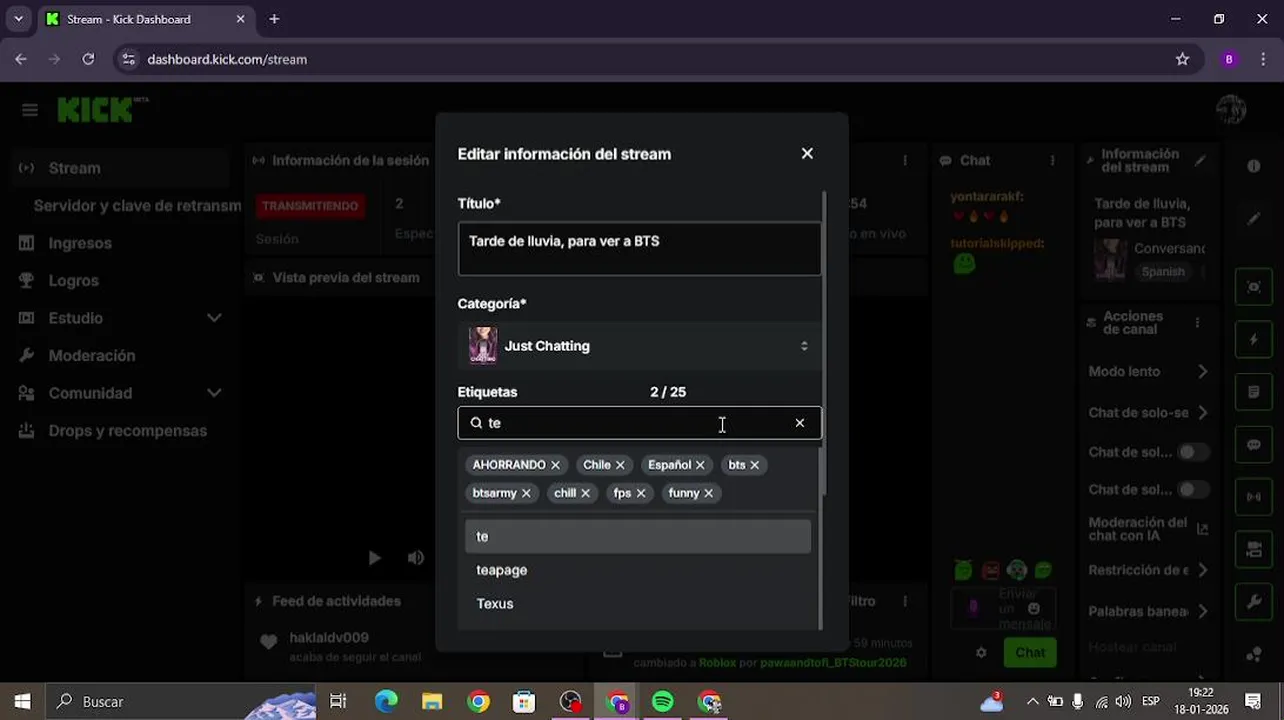Open the Just Chatting category dropdown
The height and width of the screenshot is (720, 1284).
pos(639,346)
